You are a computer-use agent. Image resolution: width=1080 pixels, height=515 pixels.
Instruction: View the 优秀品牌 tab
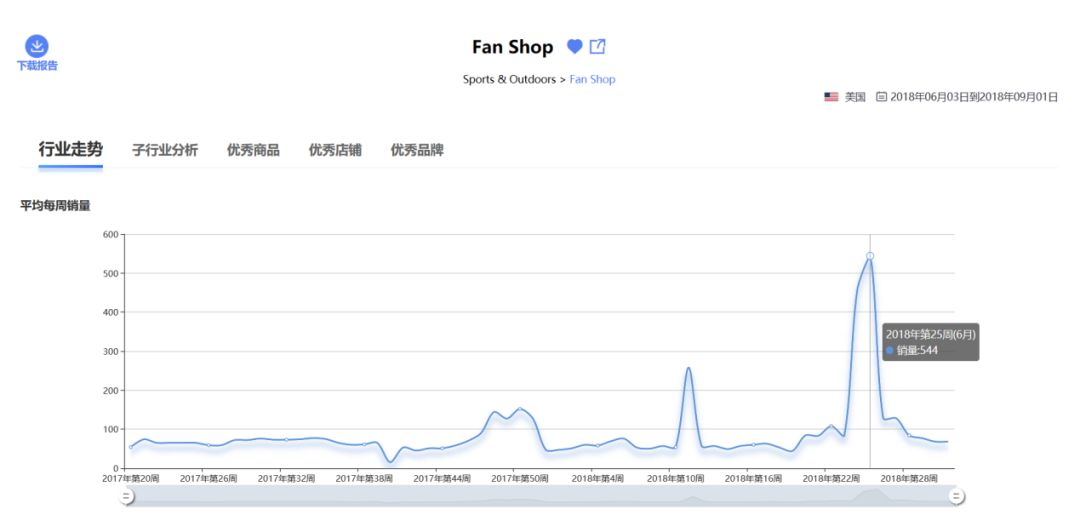(x=417, y=150)
